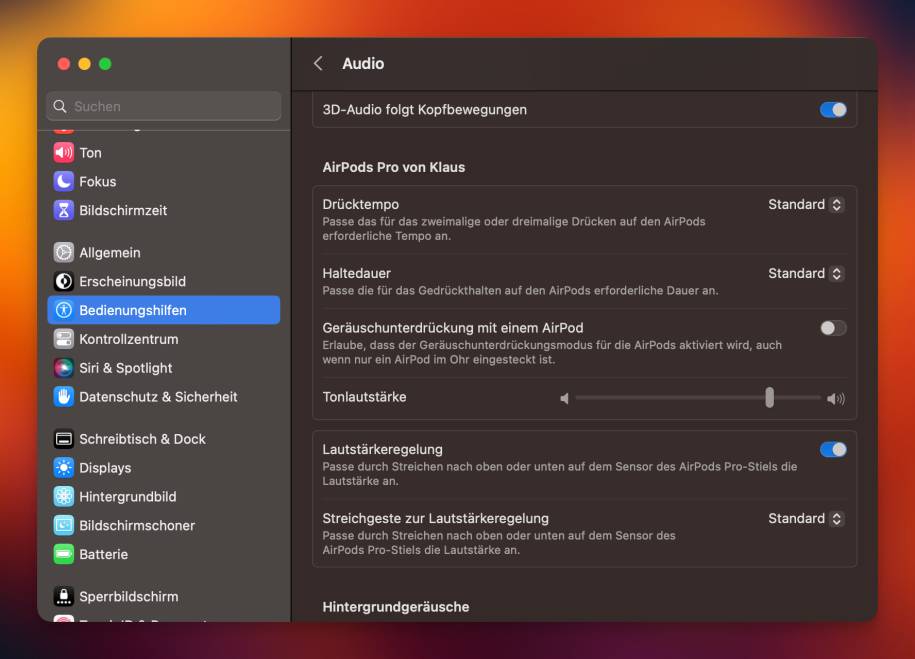Disable the Lautstärkeregelung switch
The height and width of the screenshot is (659, 915).
[x=833, y=449]
